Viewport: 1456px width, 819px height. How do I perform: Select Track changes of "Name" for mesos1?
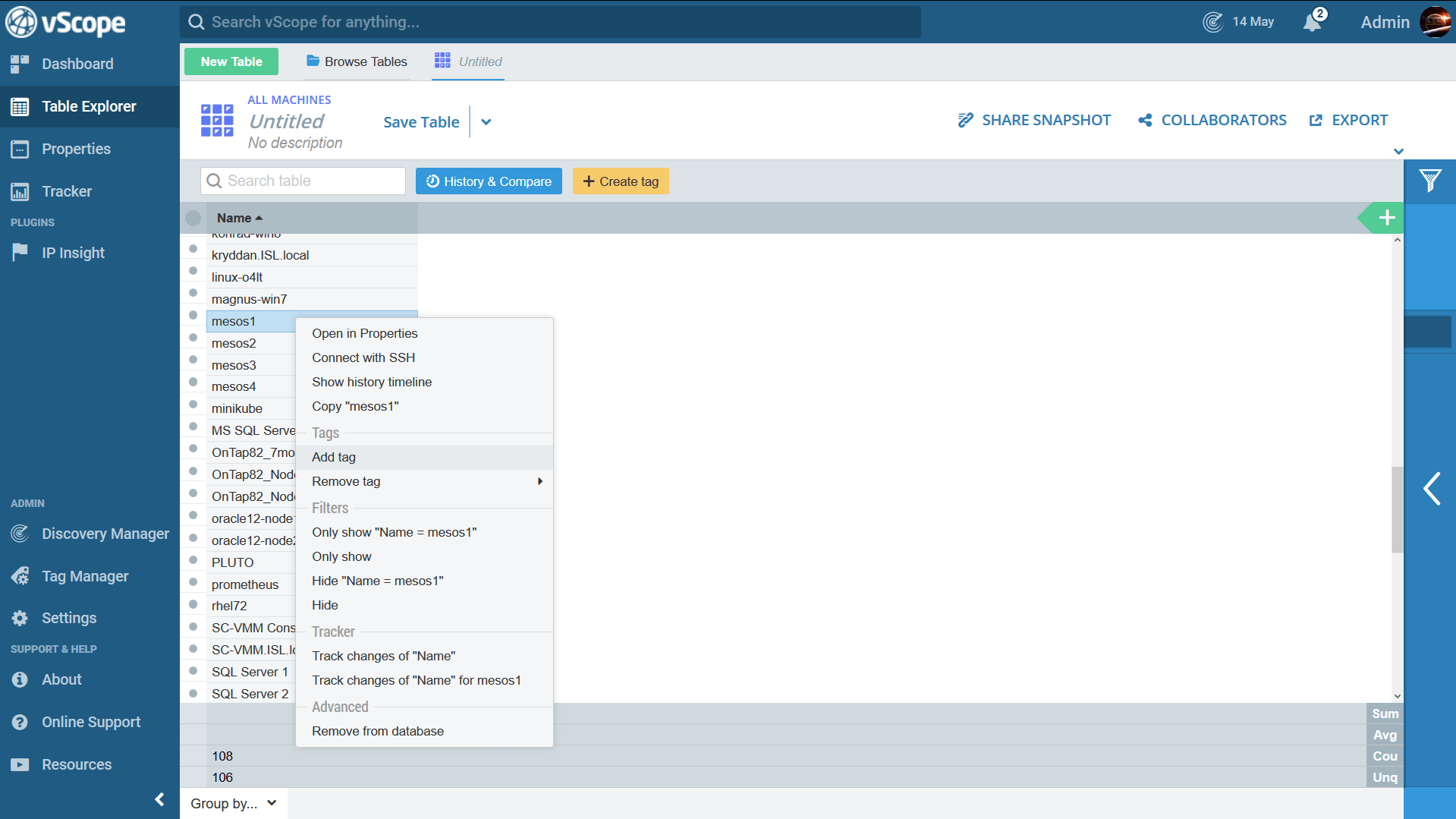(424, 680)
